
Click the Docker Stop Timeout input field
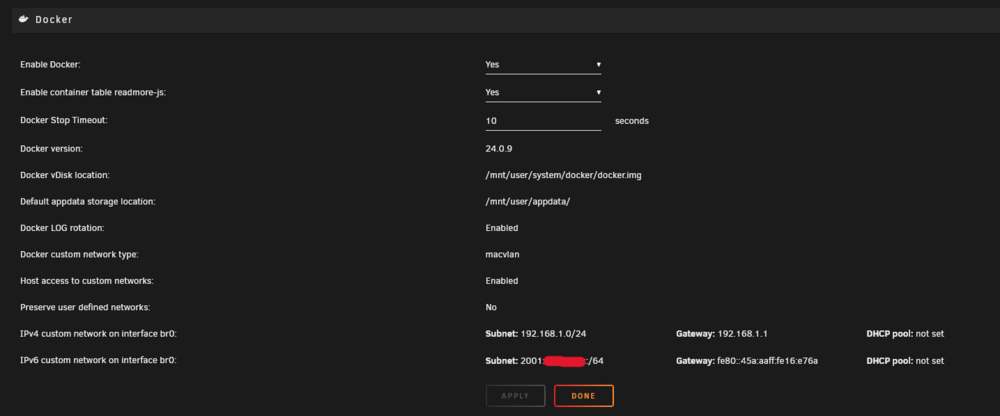543,121
